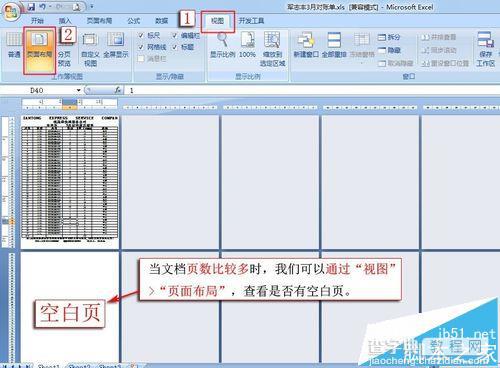Open 自定义视图 custom views
Image resolution: width=500 pixels, height=368 pixels.
(90, 50)
